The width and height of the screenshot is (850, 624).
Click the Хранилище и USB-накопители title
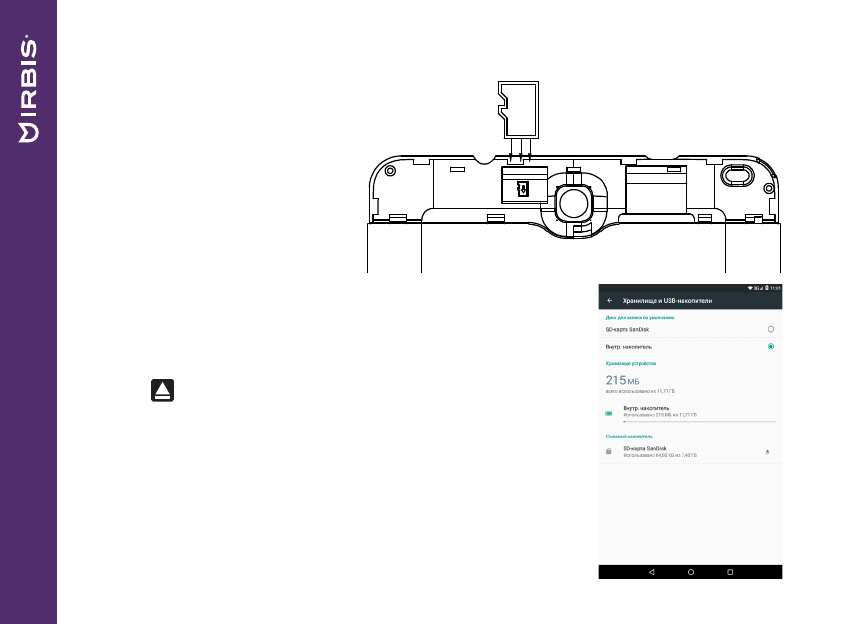[668, 300]
